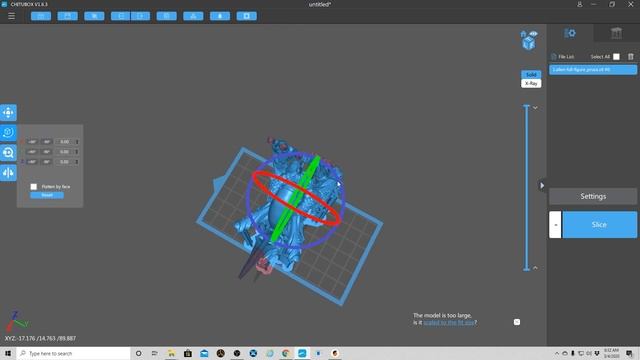
Task: Switch view mode to Solid
Action: [x=531, y=74]
